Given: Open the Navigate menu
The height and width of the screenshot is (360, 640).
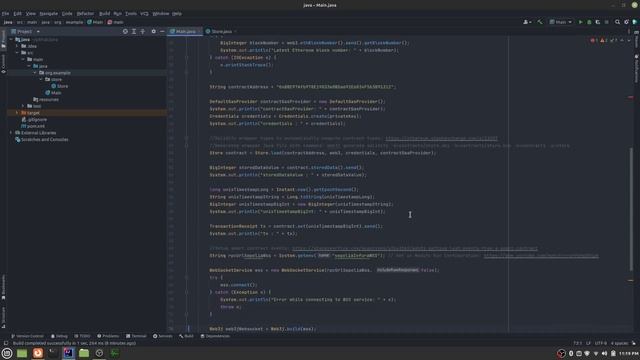Looking at the screenshot, I should tap(49, 13).
